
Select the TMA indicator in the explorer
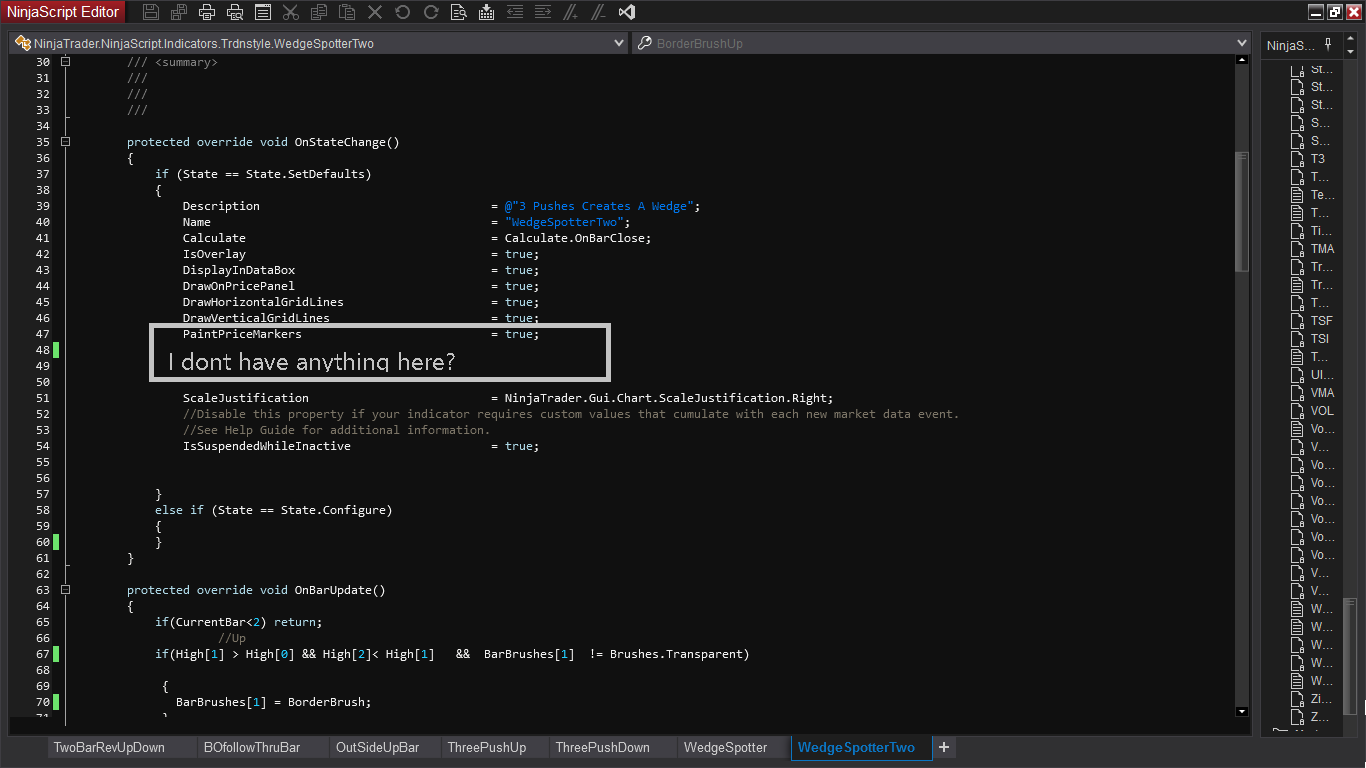tap(1322, 249)
